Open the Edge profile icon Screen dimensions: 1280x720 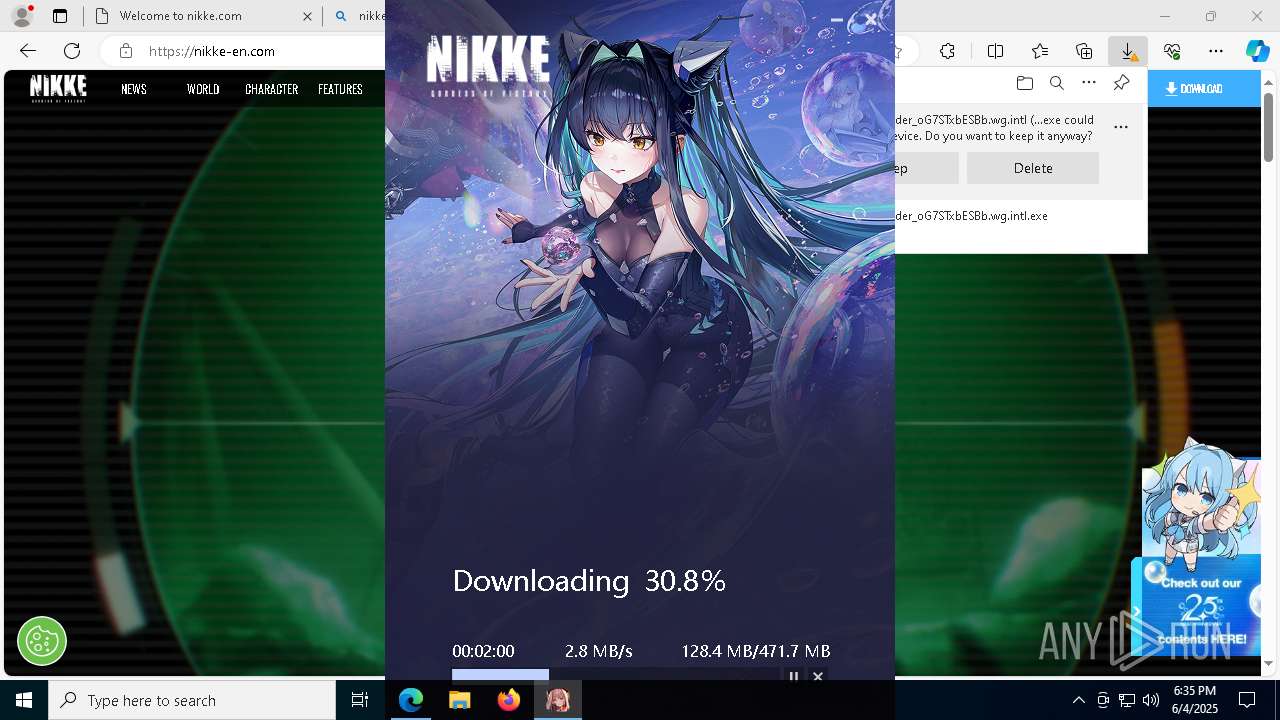(22, 16)
